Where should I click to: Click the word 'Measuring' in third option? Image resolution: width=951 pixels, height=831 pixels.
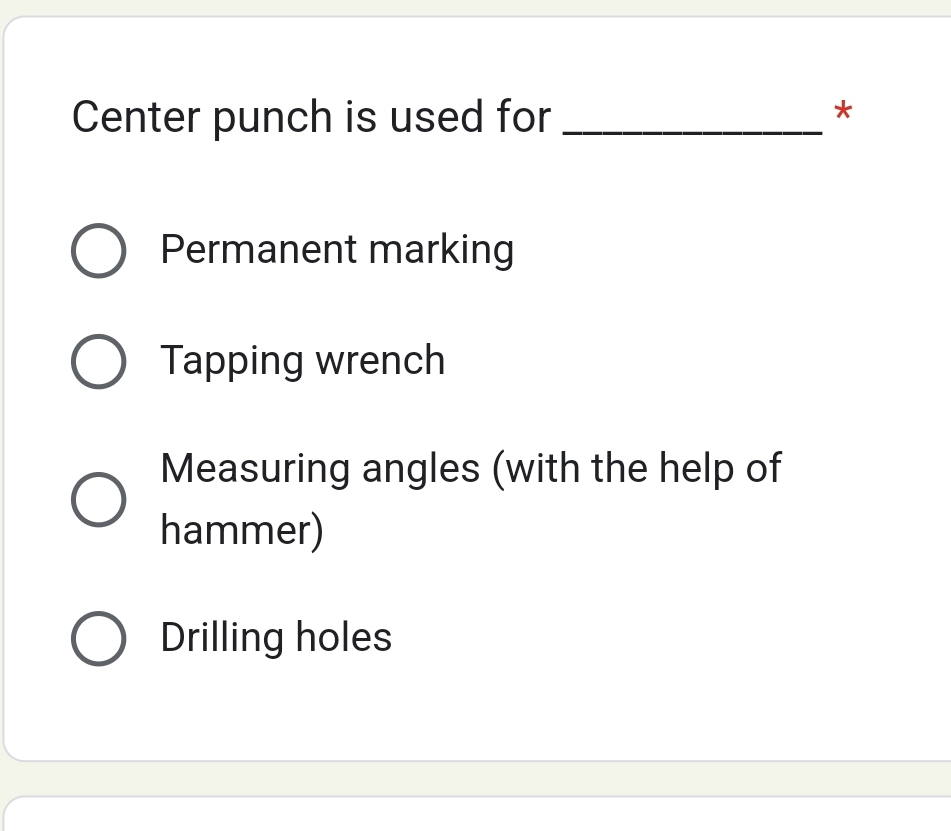click(255, 468)
